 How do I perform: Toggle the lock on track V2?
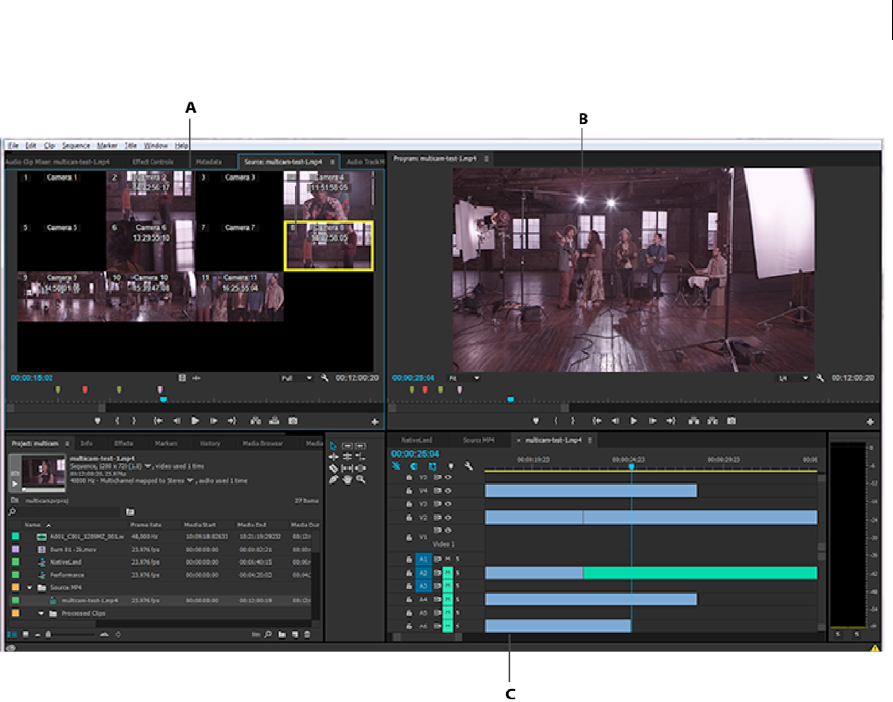click(409, 518)
